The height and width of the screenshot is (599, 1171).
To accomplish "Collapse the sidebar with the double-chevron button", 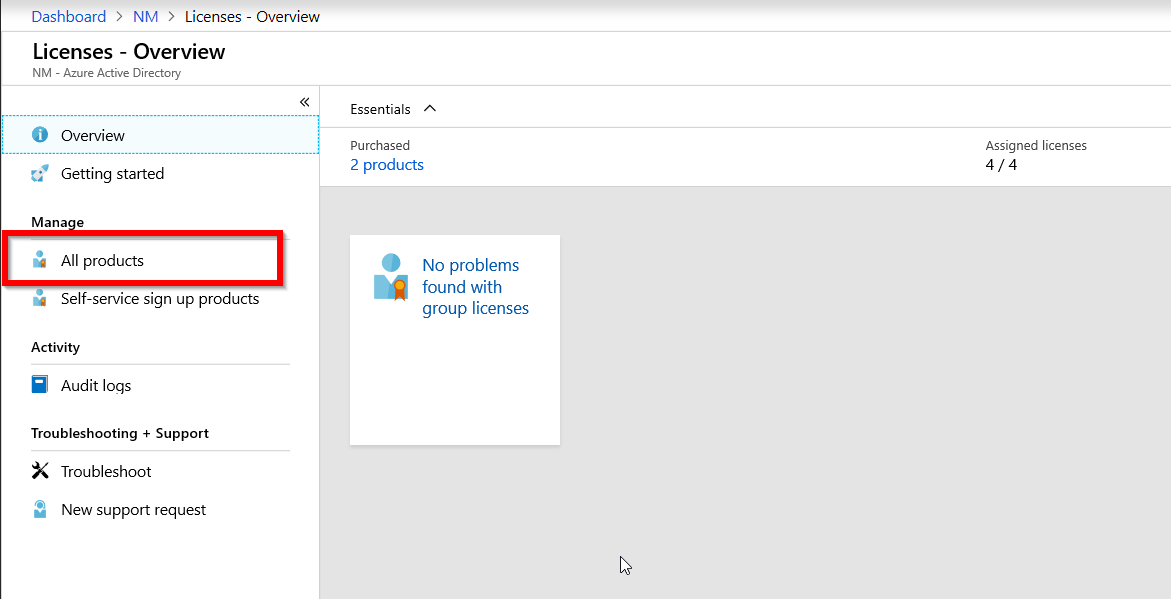I will pyautogui.click(x=305, y=102).
